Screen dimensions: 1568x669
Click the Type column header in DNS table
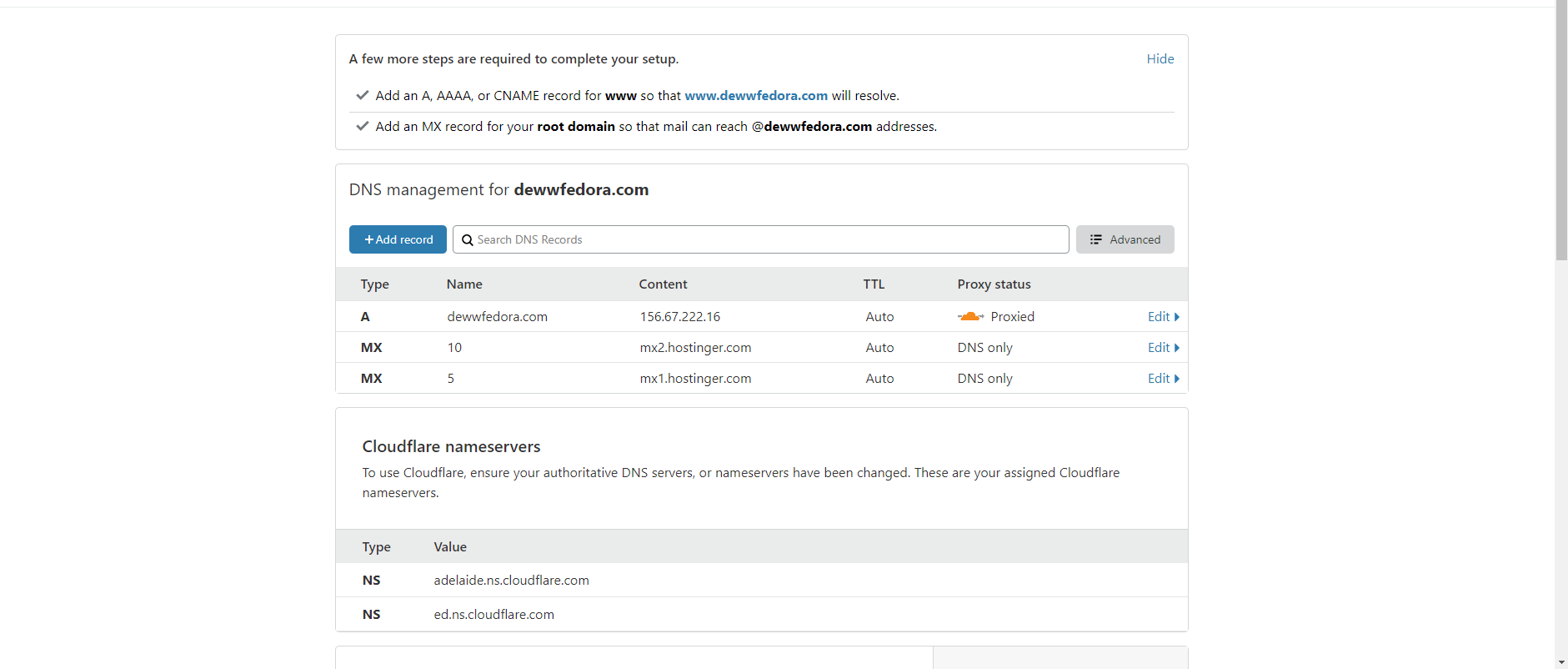pyautogui.click(x=374, y=284)
